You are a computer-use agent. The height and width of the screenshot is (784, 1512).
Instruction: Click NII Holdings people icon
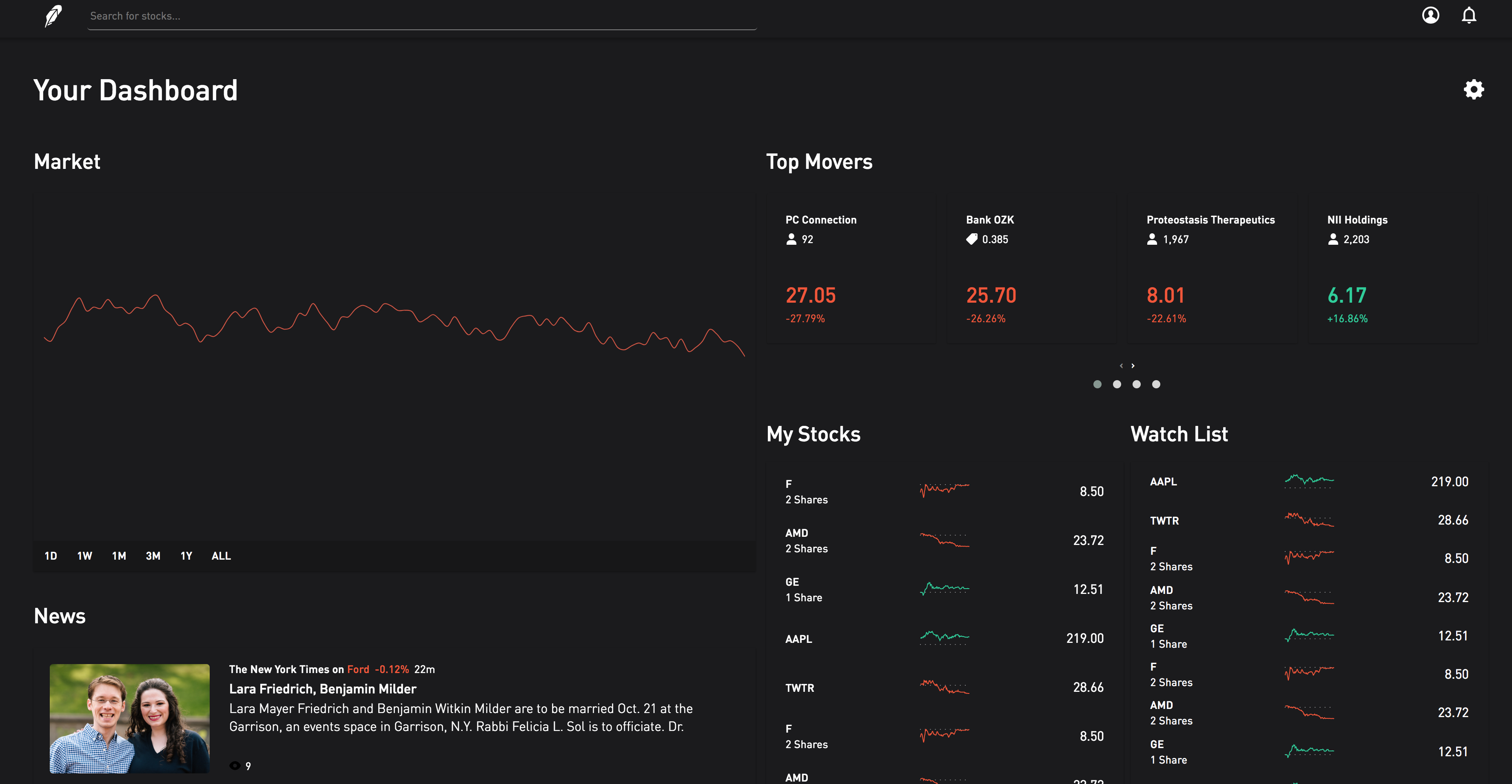pos(1333,239)
